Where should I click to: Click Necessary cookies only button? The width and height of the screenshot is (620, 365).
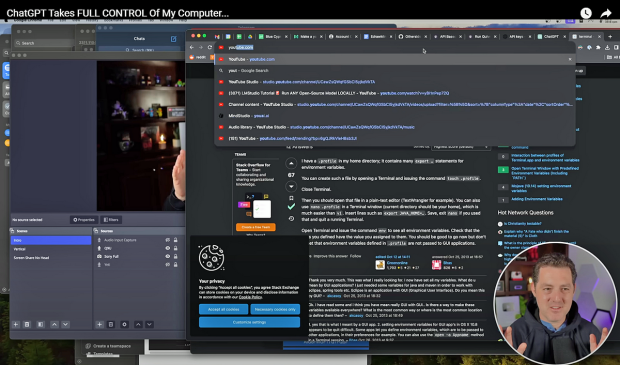275,309
